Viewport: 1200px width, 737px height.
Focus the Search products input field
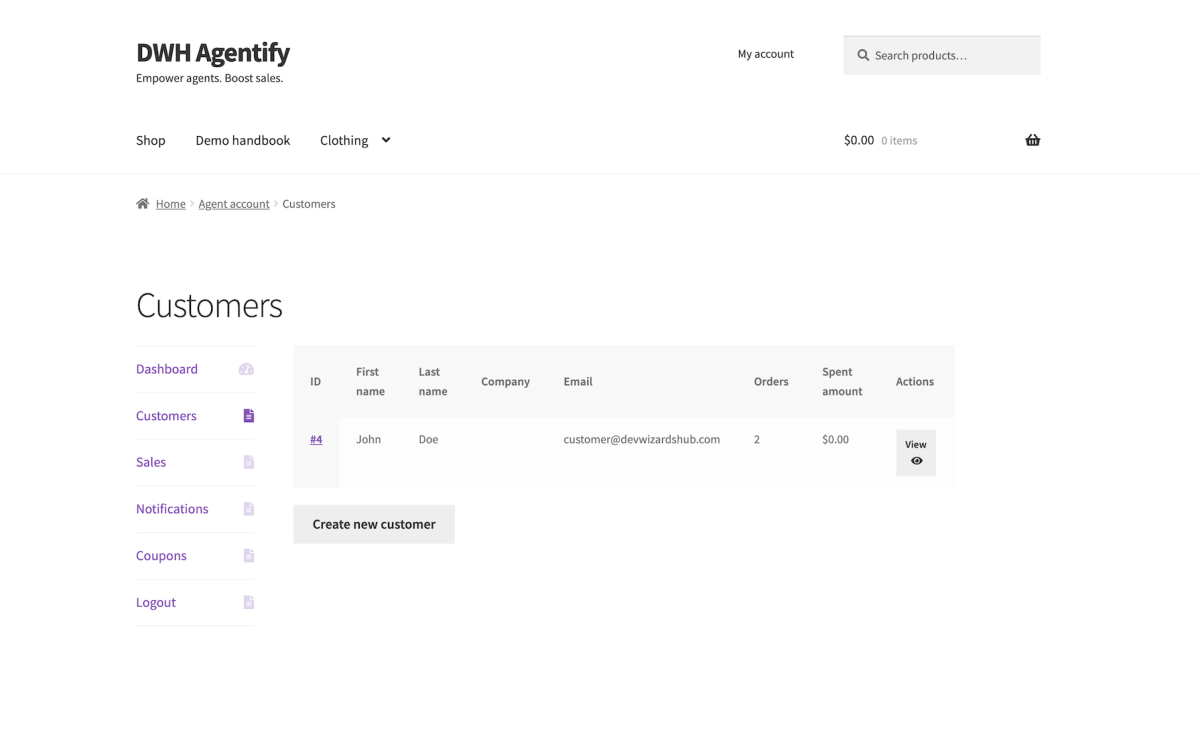pos(952,55)
